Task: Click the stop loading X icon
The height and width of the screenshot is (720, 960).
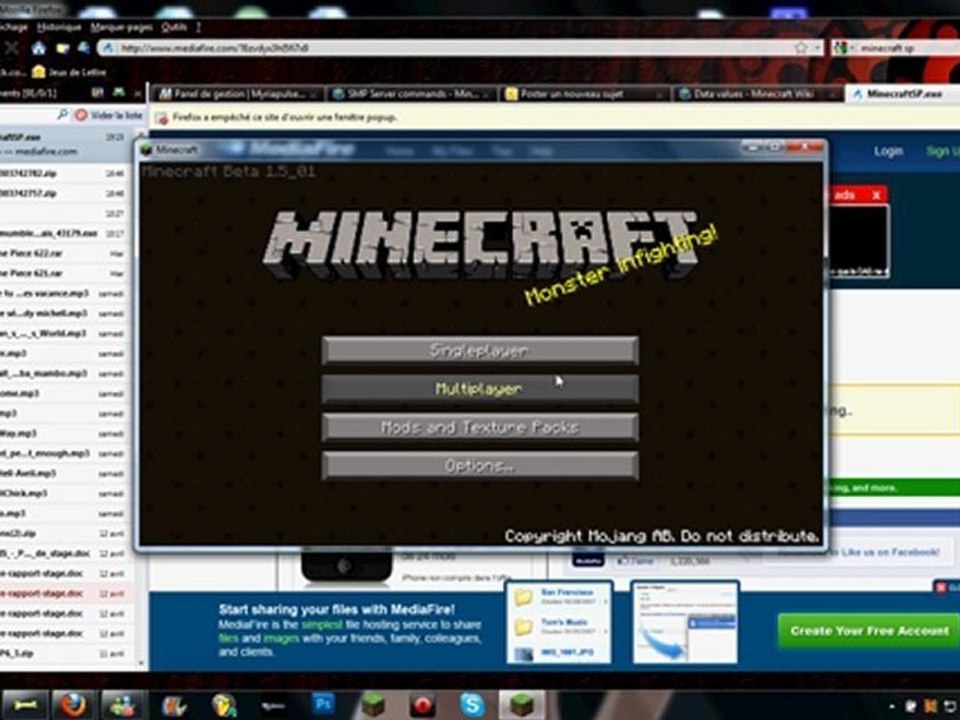Action: (10, 48)
